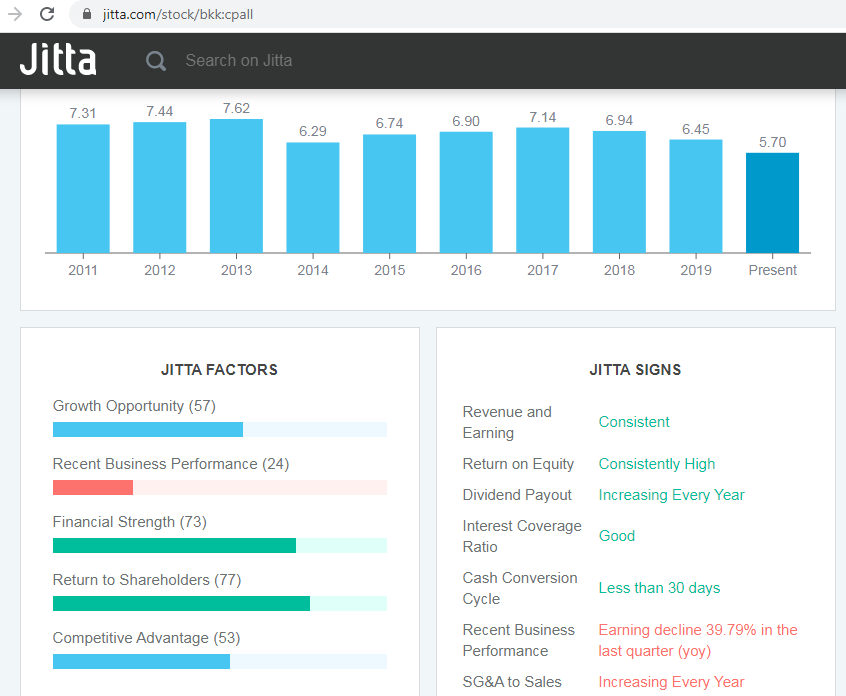Click the 2015 bar showing 6.74

[390, 193]
